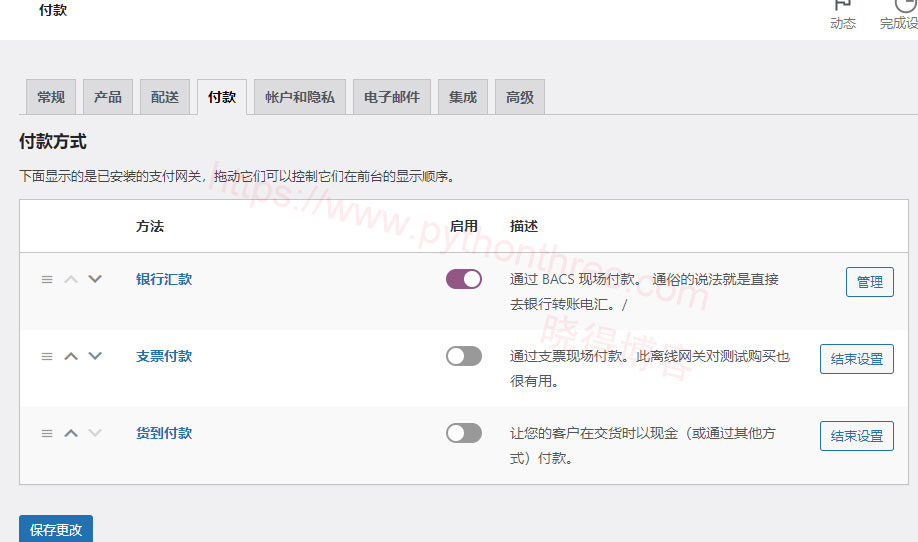
Task: Grab the drag handle for 货到付款
Action: click(47, 434)
